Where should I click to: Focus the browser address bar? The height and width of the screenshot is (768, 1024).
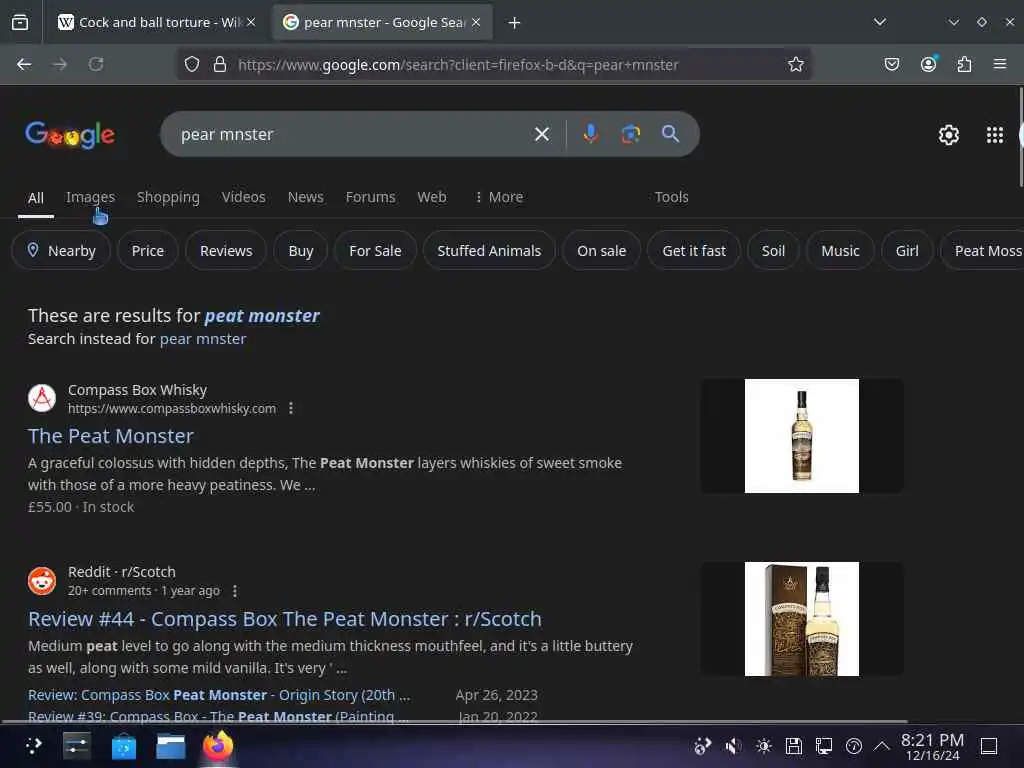pos(495,64)
